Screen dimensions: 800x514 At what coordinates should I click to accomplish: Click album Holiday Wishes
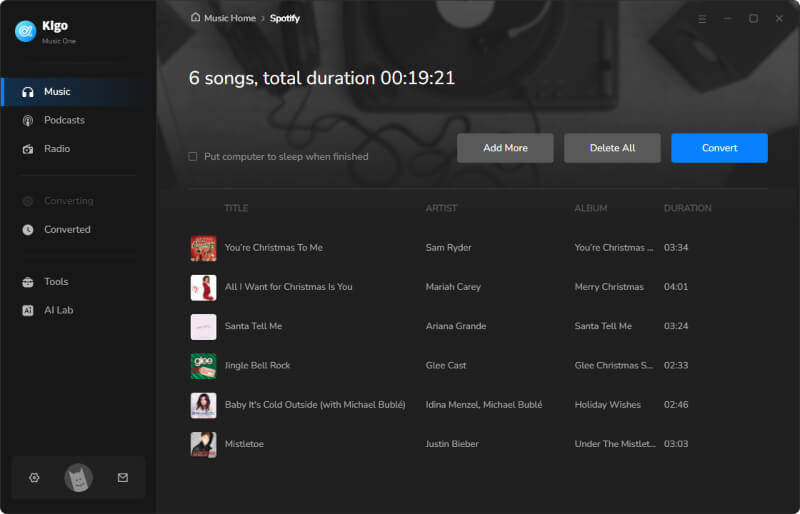click(x=608, y=405)
